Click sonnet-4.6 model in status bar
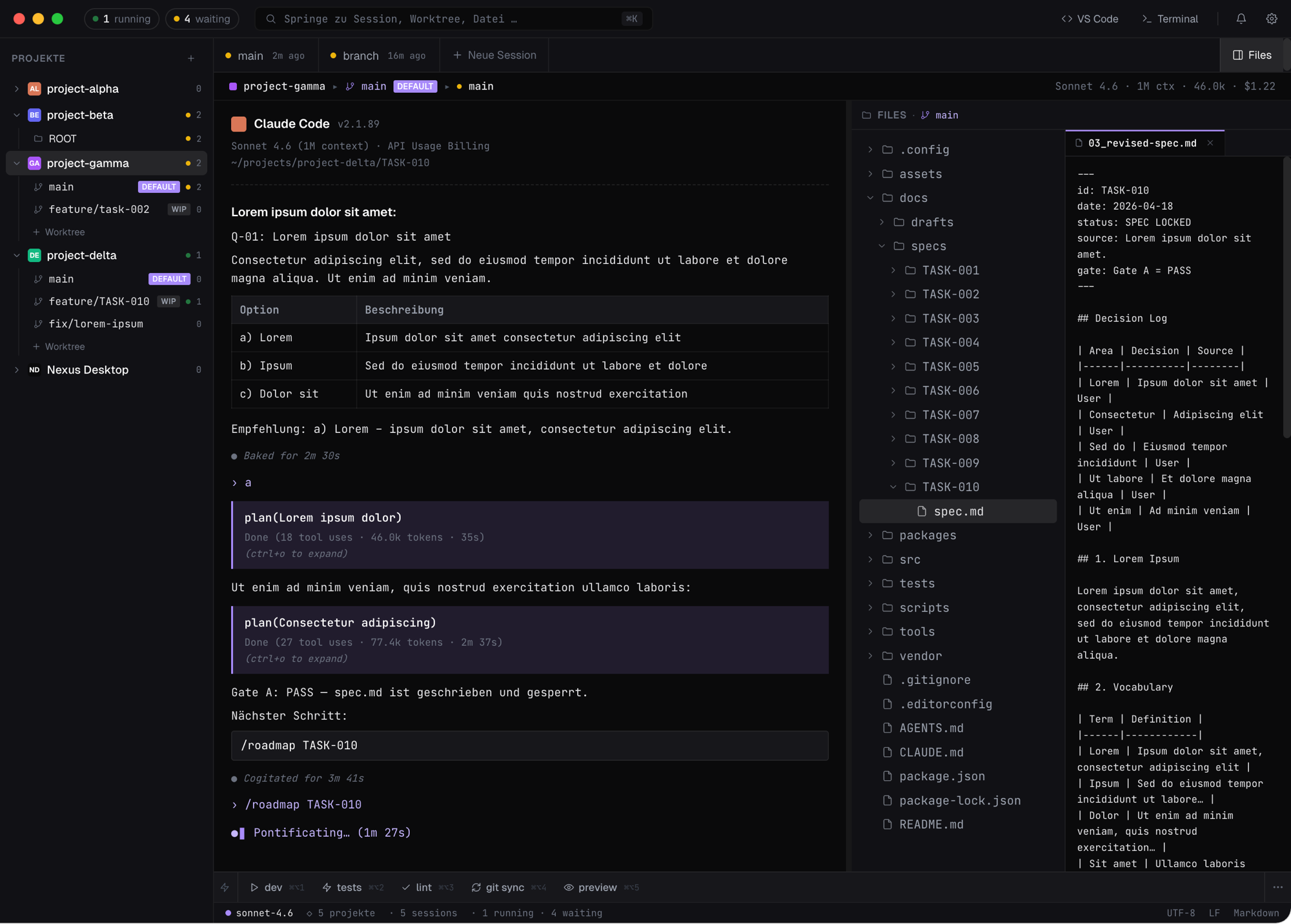The width and height of the screenshot is (1291, 924). 259,913
